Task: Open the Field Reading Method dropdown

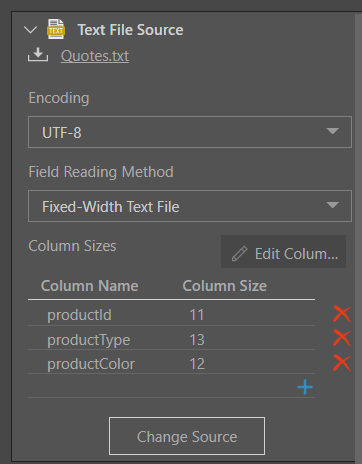Action: (x=190, y=206)
